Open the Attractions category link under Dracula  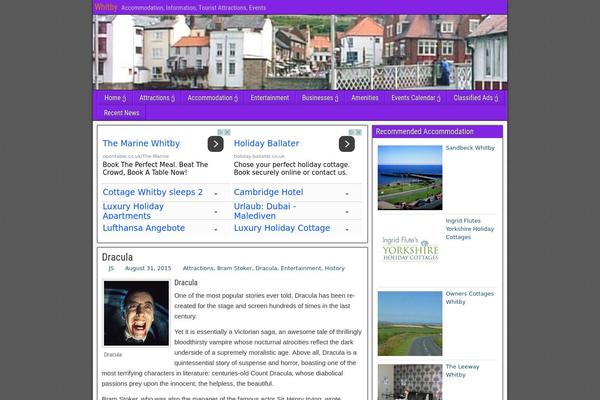(198, 268)
